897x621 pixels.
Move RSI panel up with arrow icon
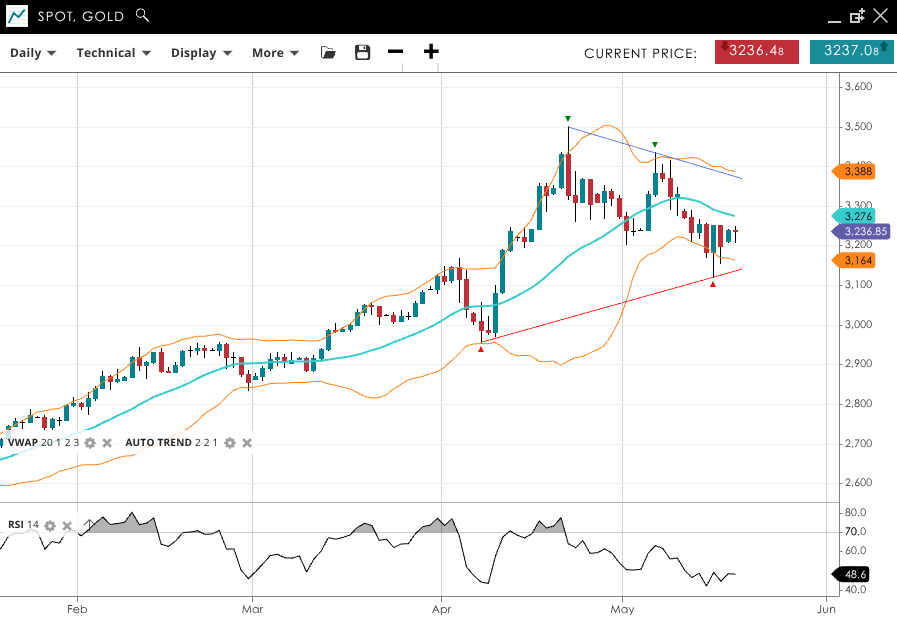click(x=88, y=525)
